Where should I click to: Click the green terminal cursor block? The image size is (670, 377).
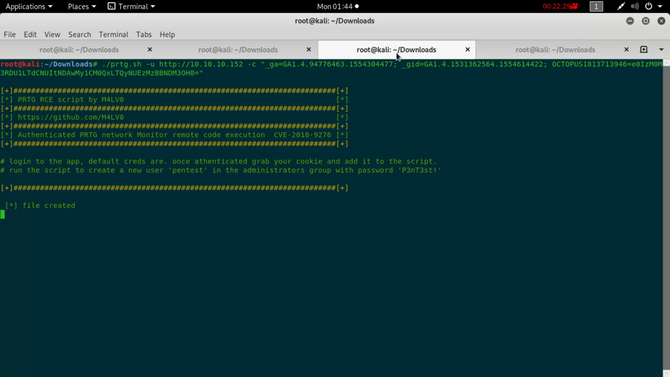(x=3, y=214)
